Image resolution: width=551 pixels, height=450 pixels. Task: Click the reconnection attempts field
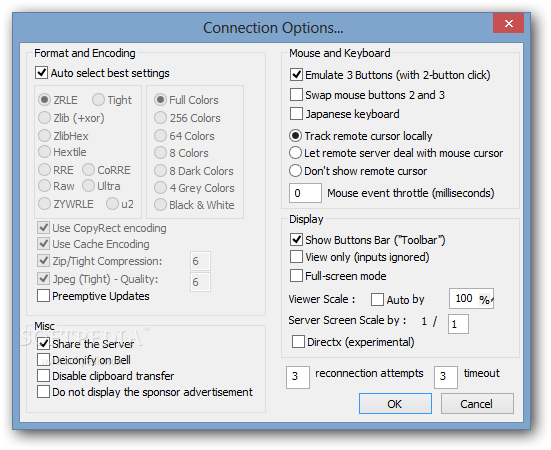coord(298,377)
